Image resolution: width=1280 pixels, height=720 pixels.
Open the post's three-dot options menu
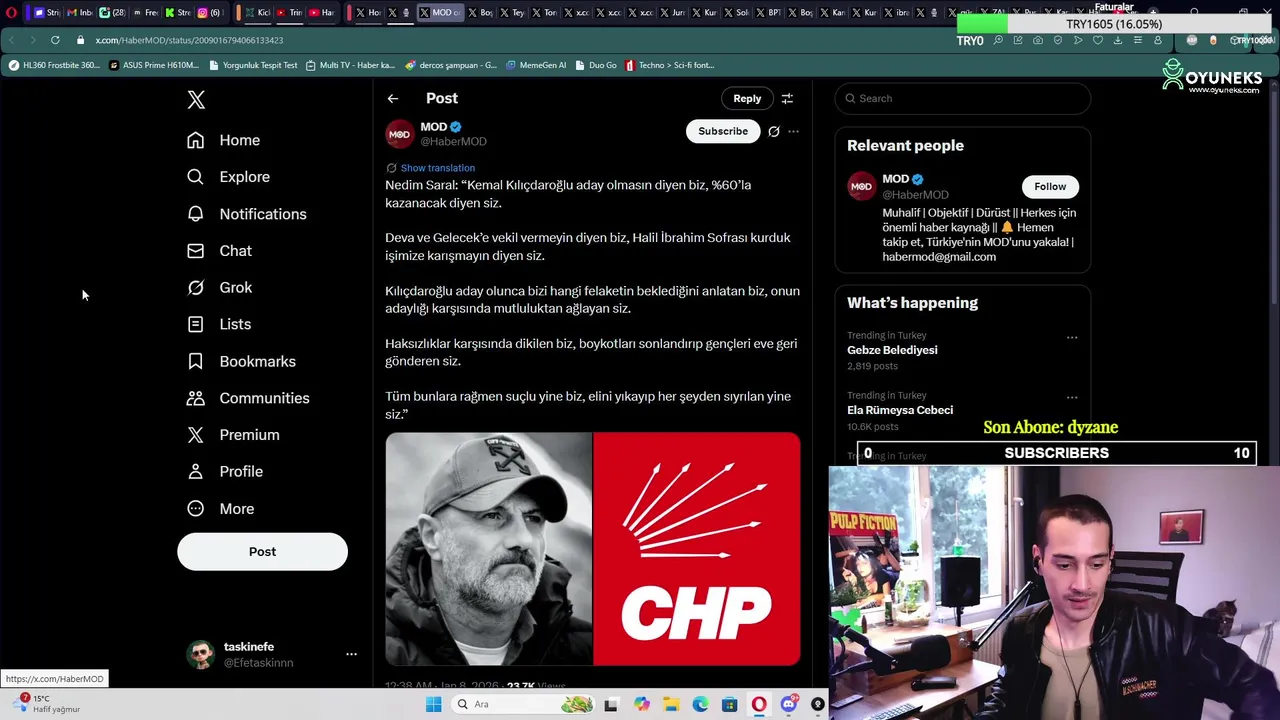tap(793, 131)
